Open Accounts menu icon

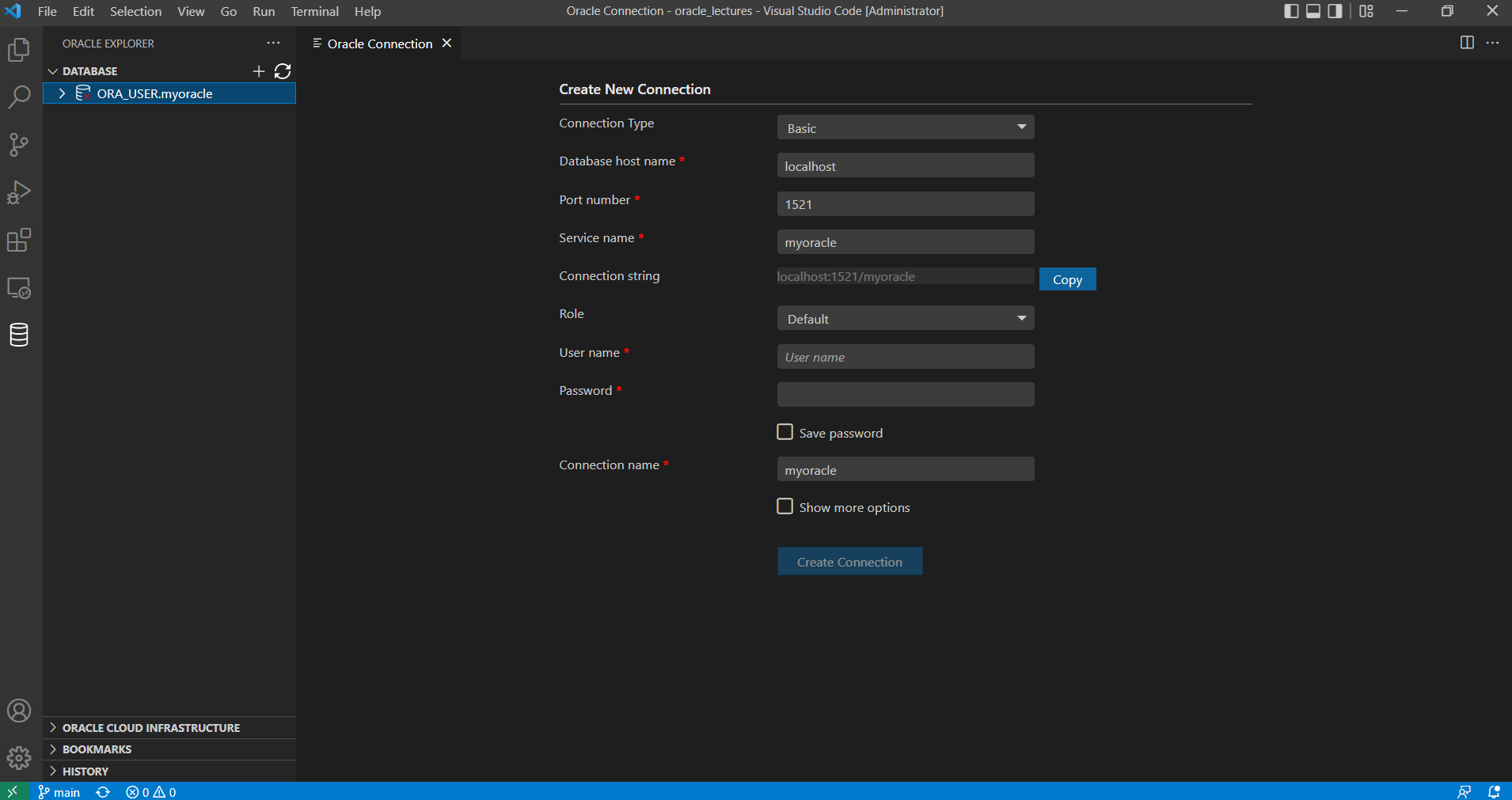[19, 711]
